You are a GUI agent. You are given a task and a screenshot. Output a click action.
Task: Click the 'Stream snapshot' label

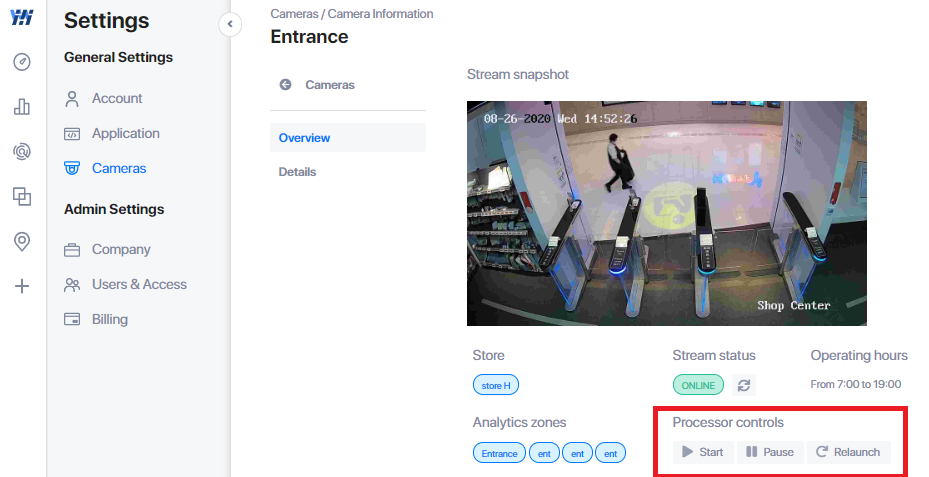518,75
